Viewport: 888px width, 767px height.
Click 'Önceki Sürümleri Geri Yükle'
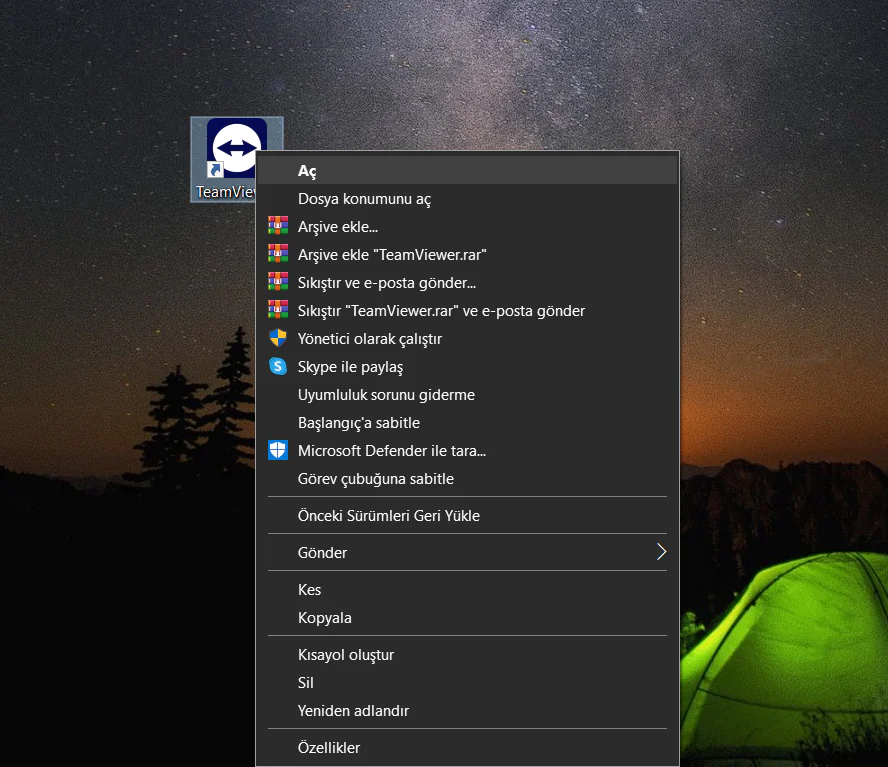click(x=389, y=516)
